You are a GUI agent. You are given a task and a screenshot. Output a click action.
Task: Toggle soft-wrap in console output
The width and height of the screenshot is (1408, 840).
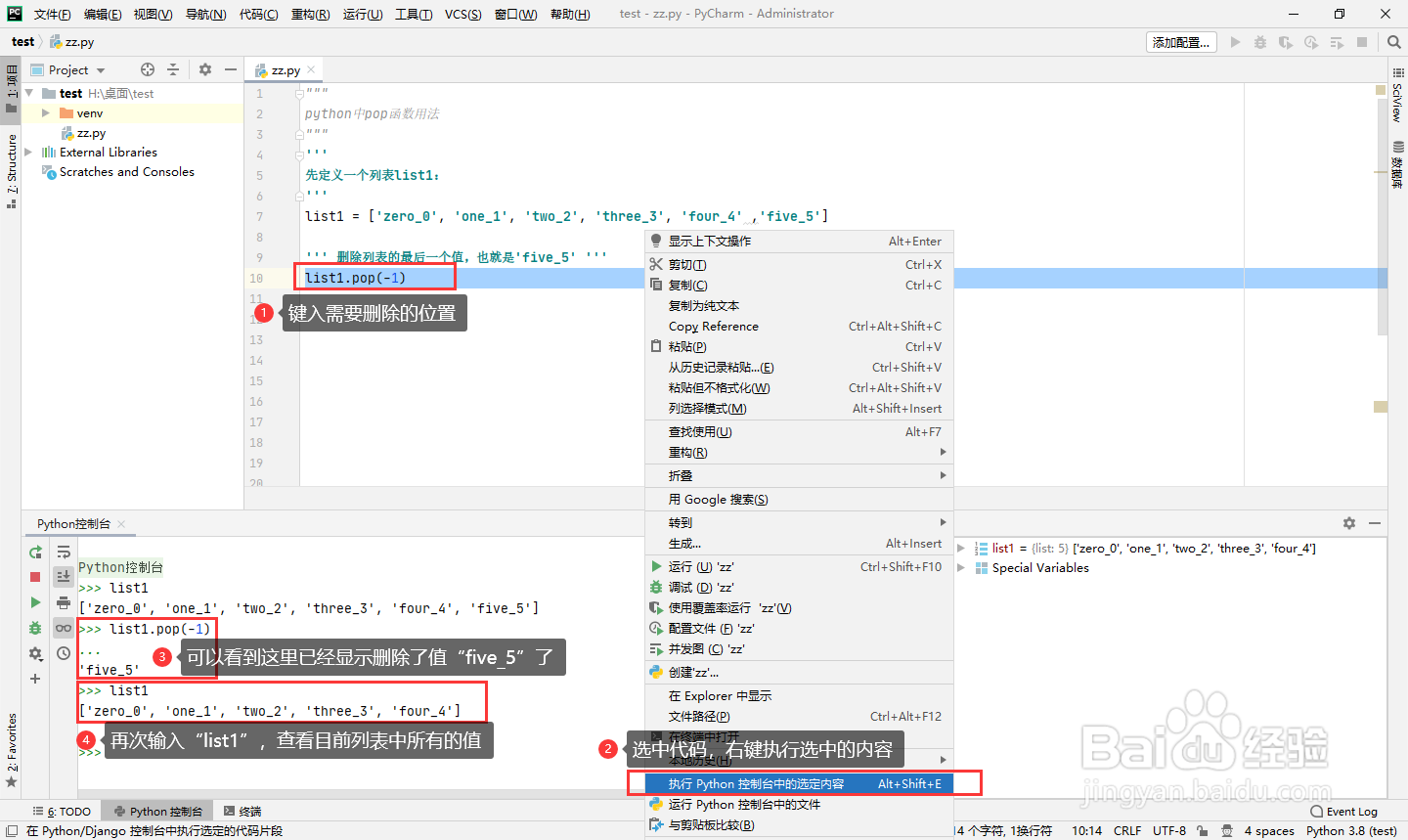click(x=64, y=553)
